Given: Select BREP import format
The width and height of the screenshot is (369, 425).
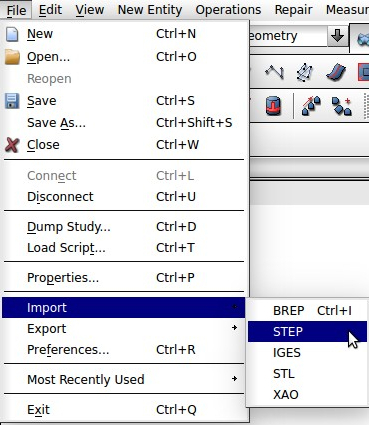Looking at the screenshot, I should pos(307,311).
